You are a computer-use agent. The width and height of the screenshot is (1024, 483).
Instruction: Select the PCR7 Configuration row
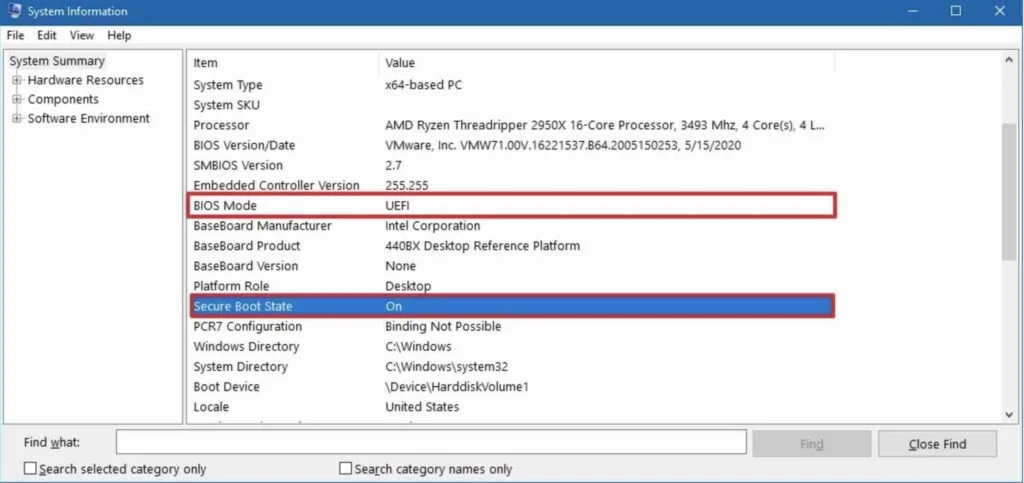513,326
